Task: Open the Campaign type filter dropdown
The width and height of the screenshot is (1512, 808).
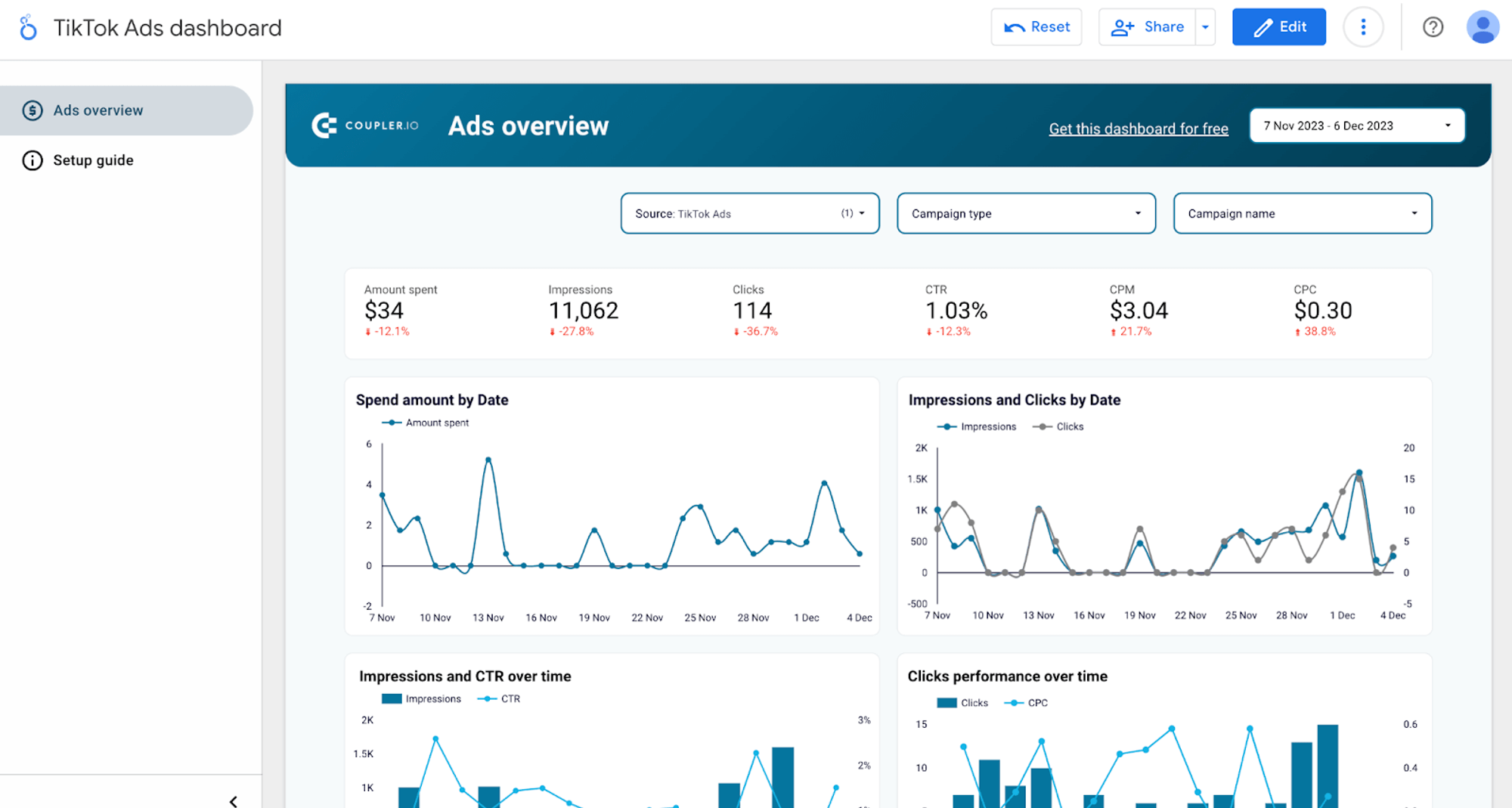Action: [x=1026, y=213]
